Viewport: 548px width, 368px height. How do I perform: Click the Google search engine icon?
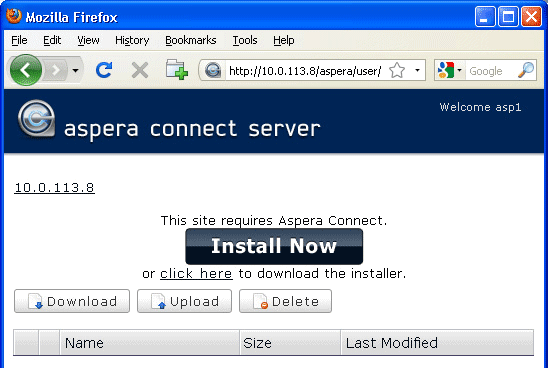(x=446, y=70)
